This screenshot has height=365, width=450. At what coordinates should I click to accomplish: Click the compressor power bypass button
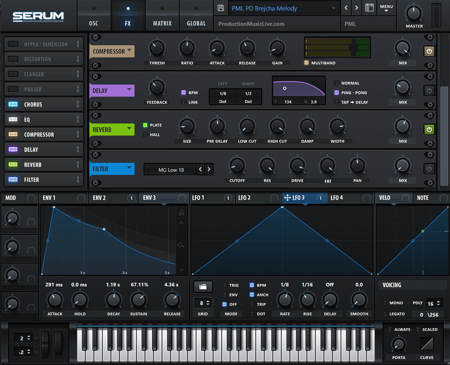(x=429, y=51)
